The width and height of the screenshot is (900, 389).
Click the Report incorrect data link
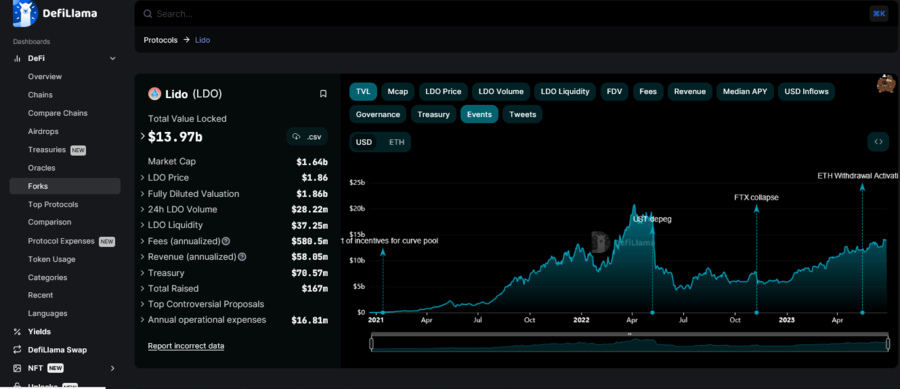coord(186,346)
